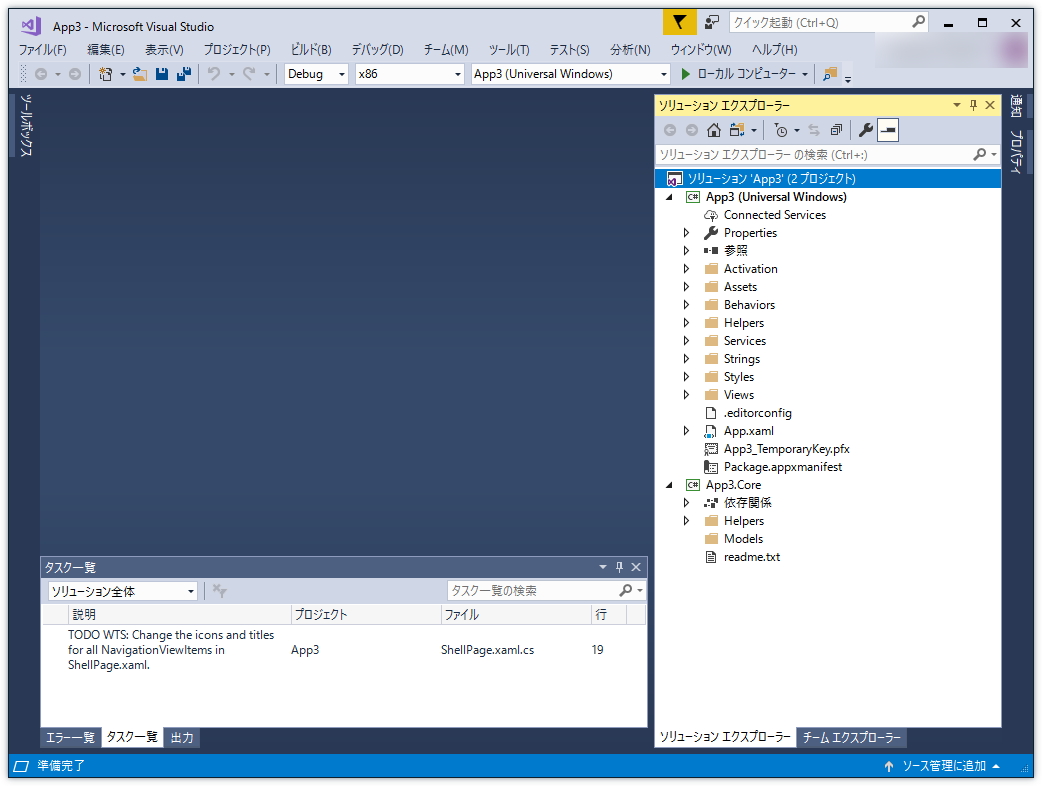
Task: Click the Visual Studio logo icon
Action: coord(31,26)
